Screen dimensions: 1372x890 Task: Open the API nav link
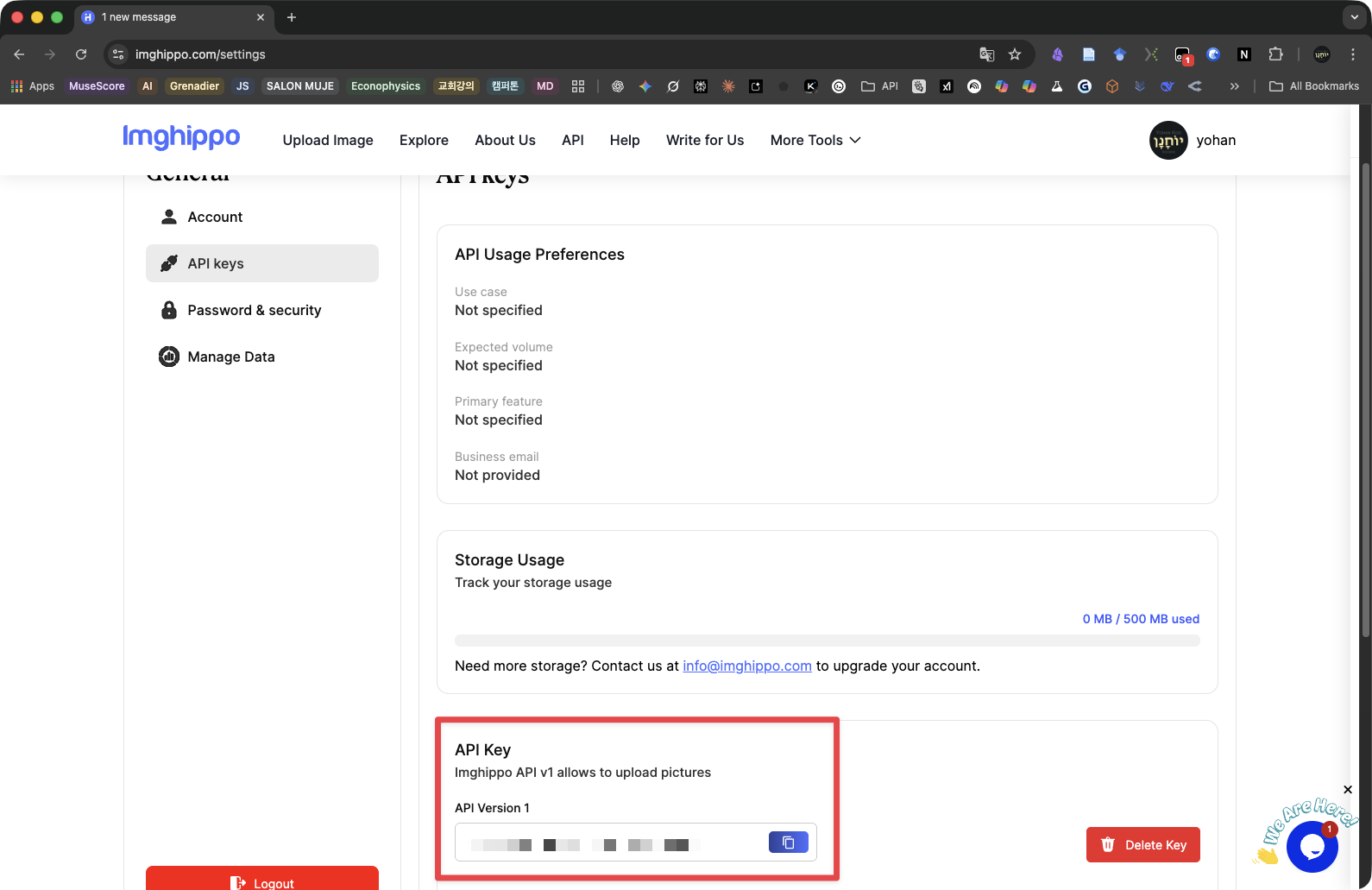[573, 140]
